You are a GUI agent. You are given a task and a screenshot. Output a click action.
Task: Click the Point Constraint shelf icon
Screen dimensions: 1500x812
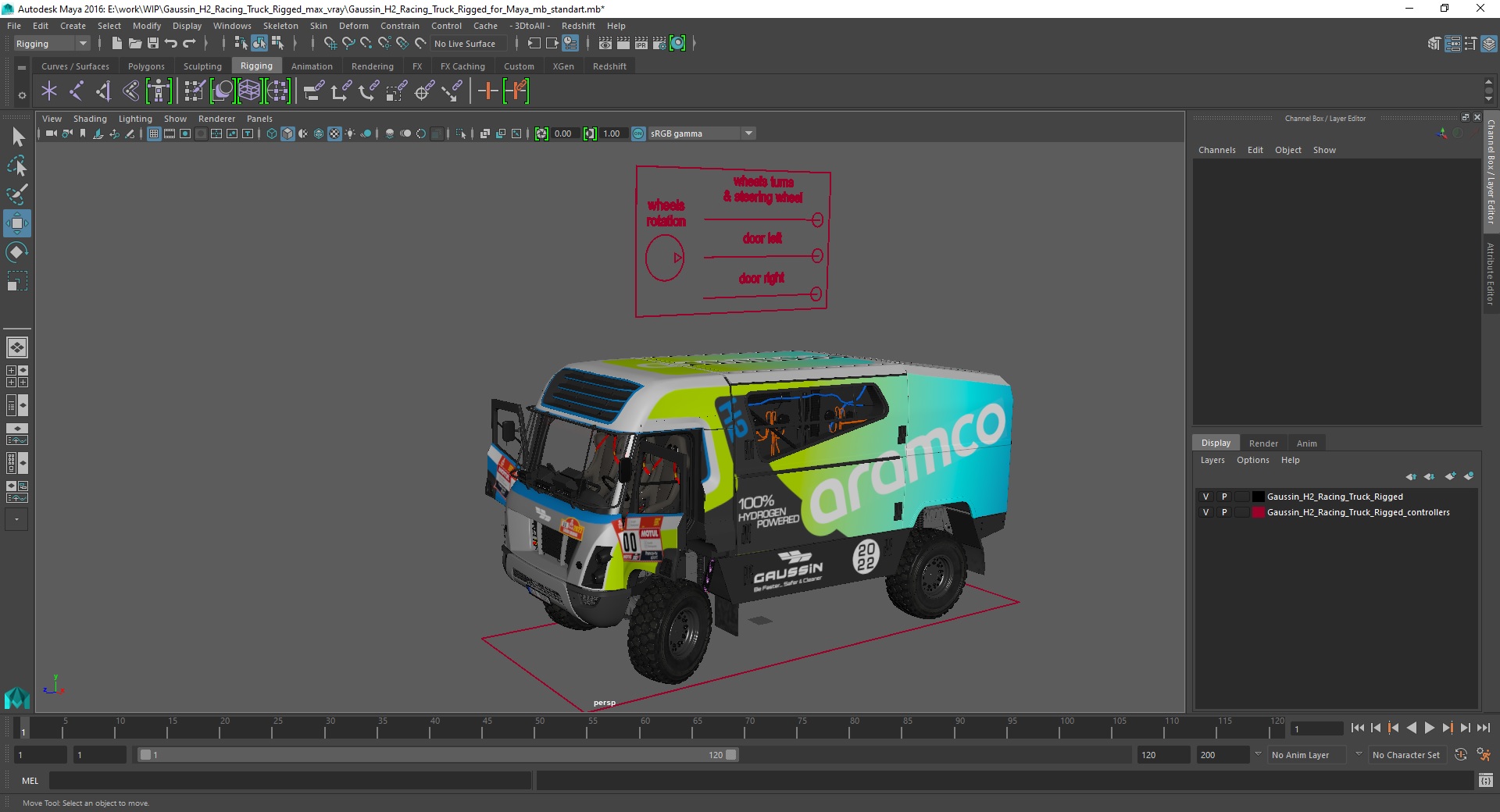pyautogui.click(x=341, y=91)
